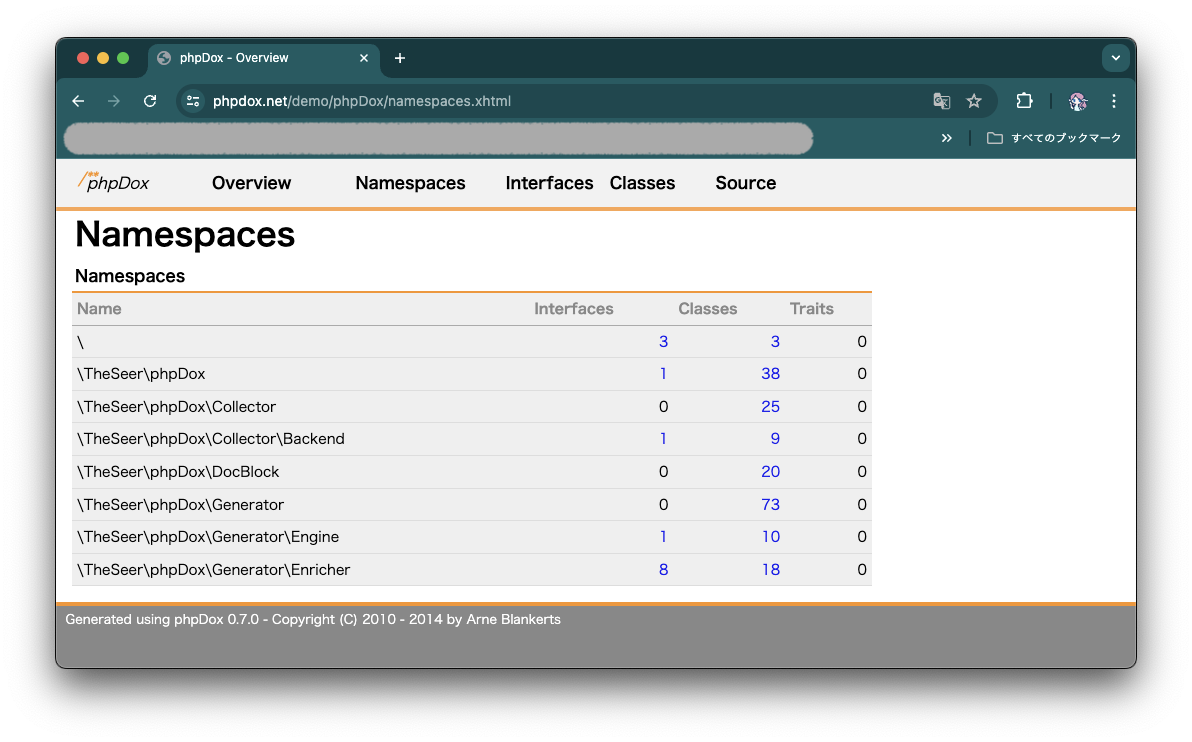Click the Collector interfaces count 0
Image resolution: width=1192 pixels, height=742 pixels.
tap(664, 407)
